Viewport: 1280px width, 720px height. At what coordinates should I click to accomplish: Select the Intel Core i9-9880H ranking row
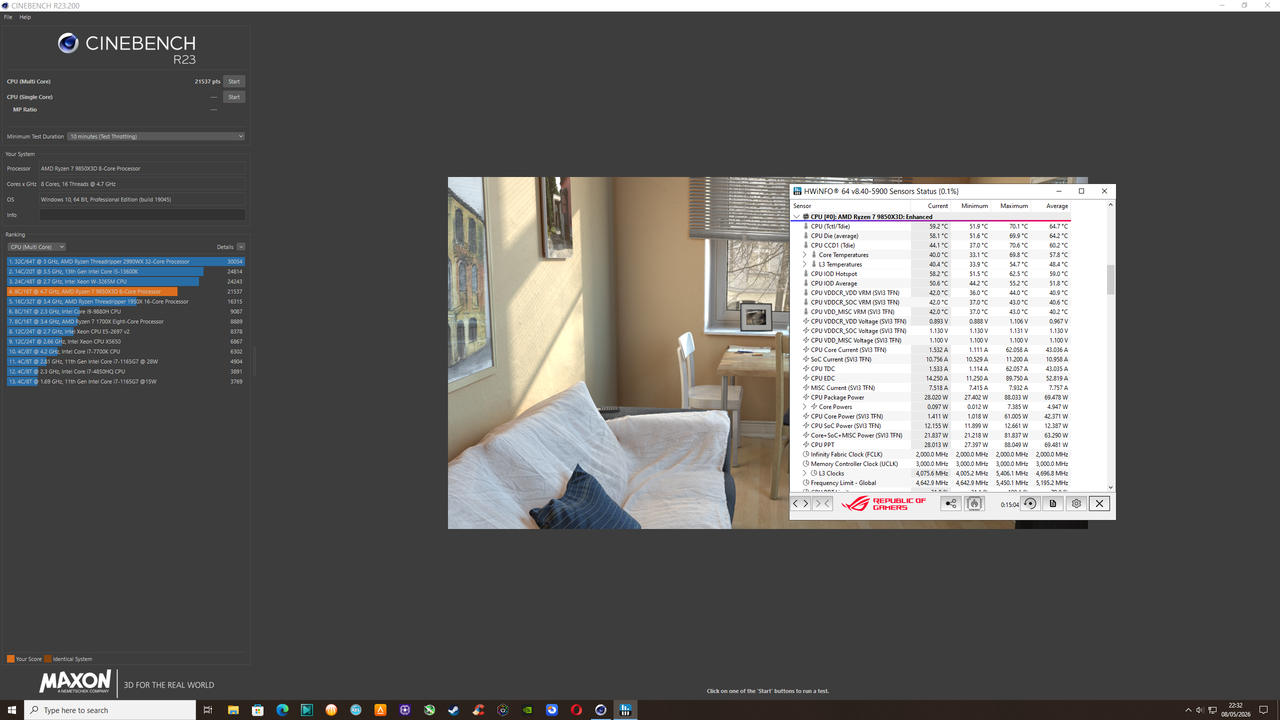(125, 311)
